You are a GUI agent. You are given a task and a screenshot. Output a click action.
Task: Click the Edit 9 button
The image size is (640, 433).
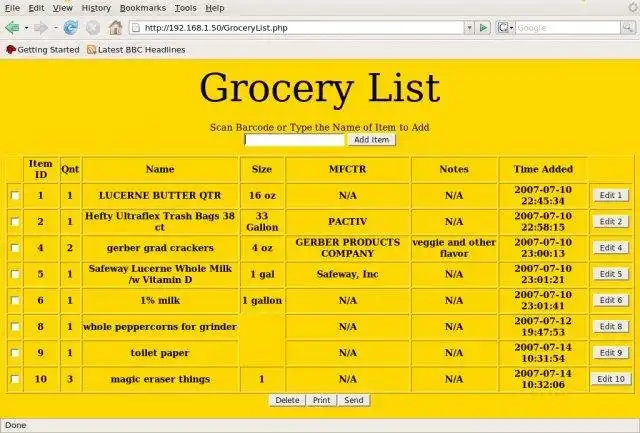(x=611, y=353)
